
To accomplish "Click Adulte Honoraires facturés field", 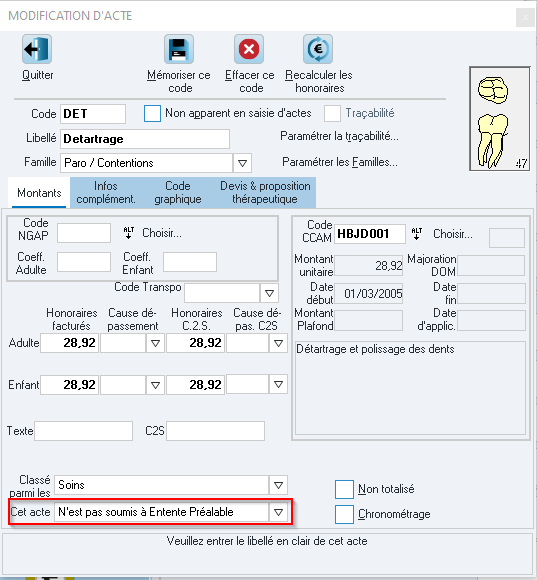I will (70, 343).
